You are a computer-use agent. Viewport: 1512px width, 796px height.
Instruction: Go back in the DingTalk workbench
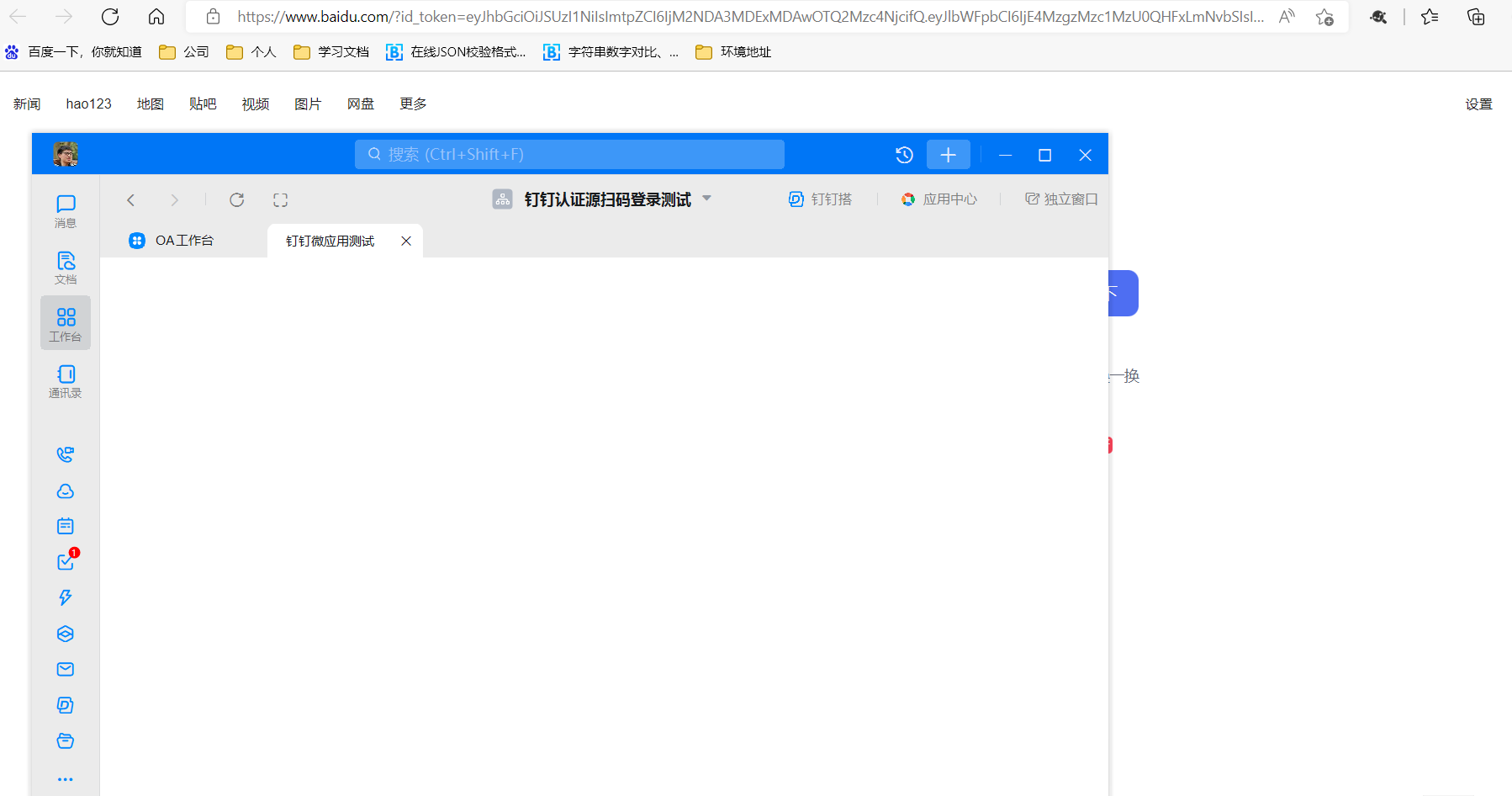tap(130, 200)
